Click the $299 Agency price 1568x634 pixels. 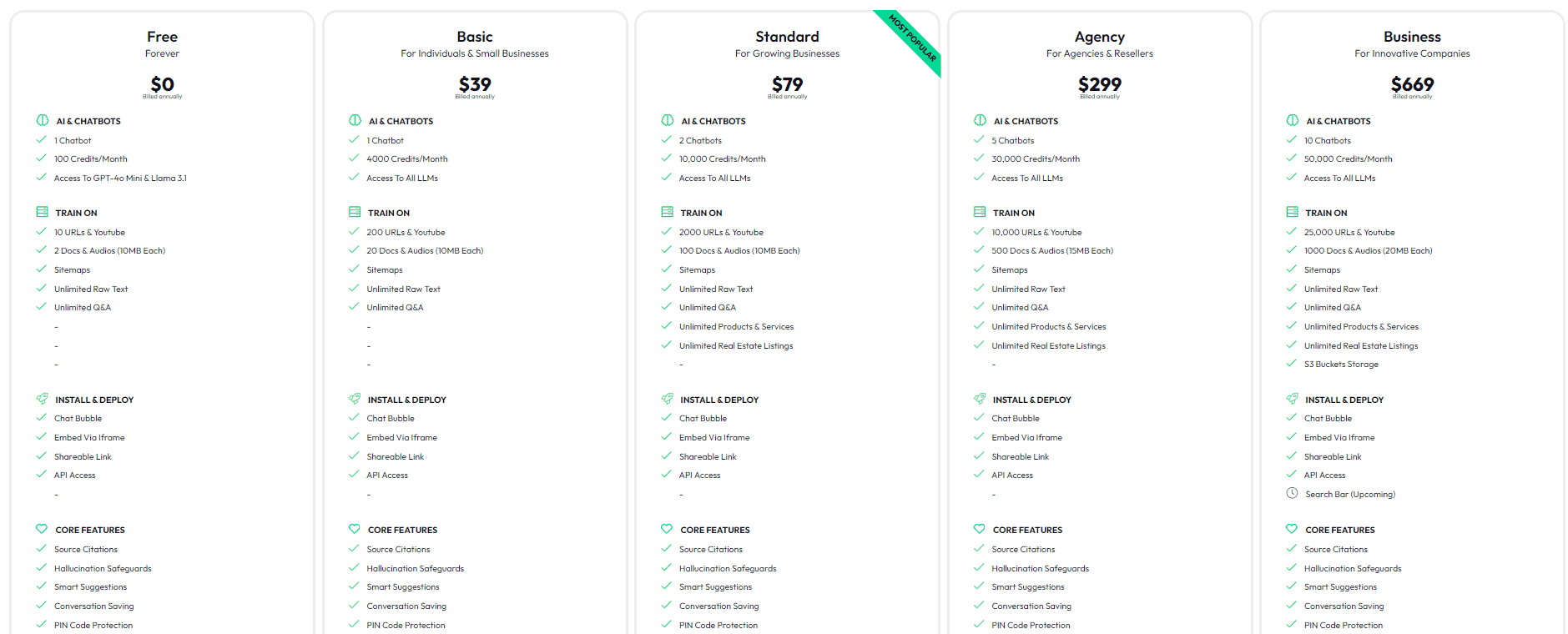pyautogui.click(x=1099, y=84)
